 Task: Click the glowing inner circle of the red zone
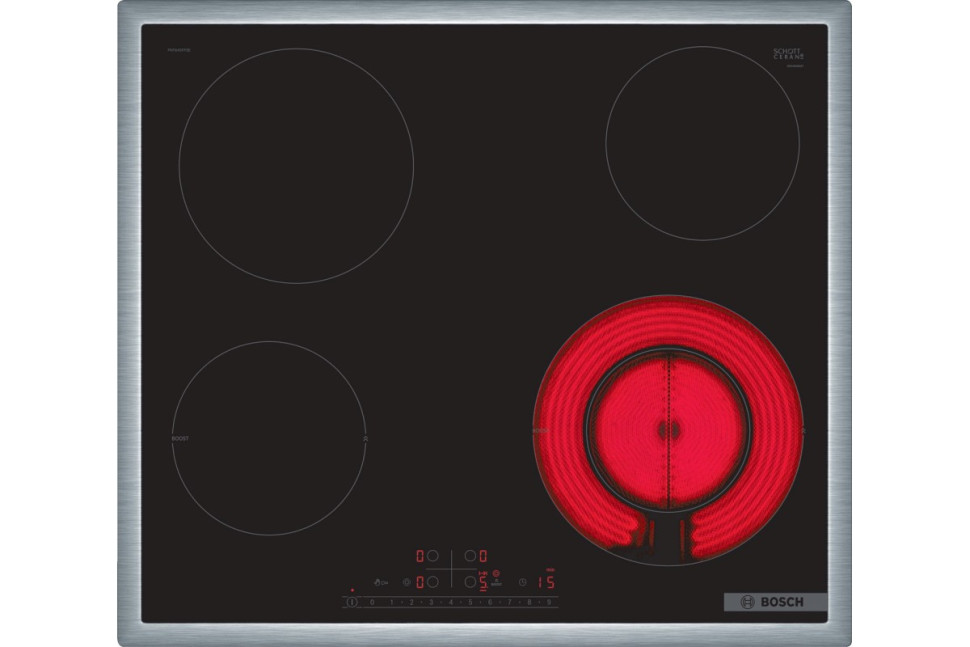(x=668, y=430)
